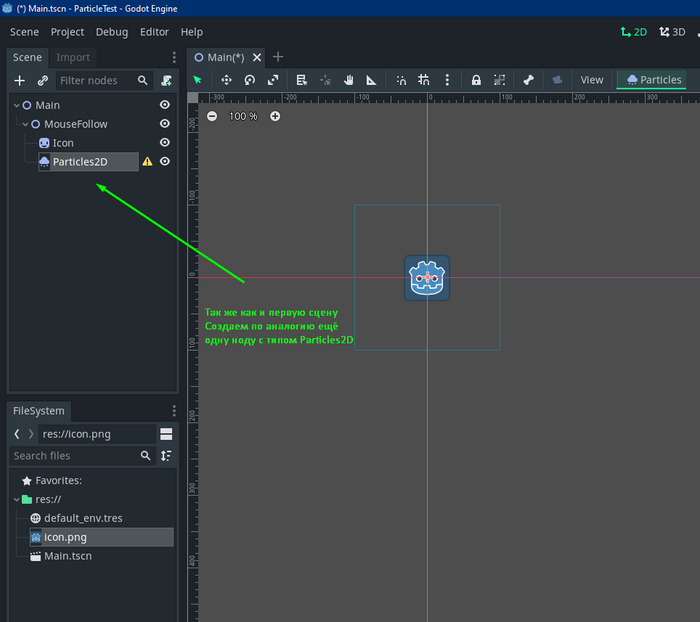Screen dimensions: 700x622
Task: Activate the Rotate mode tool
Action: tap(250, 80)
